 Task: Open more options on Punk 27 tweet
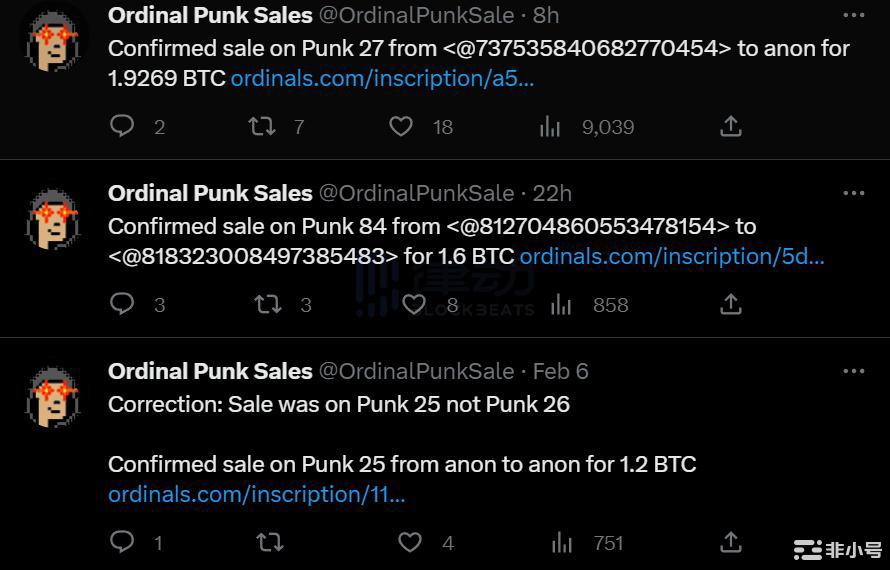tap(853, 15)
